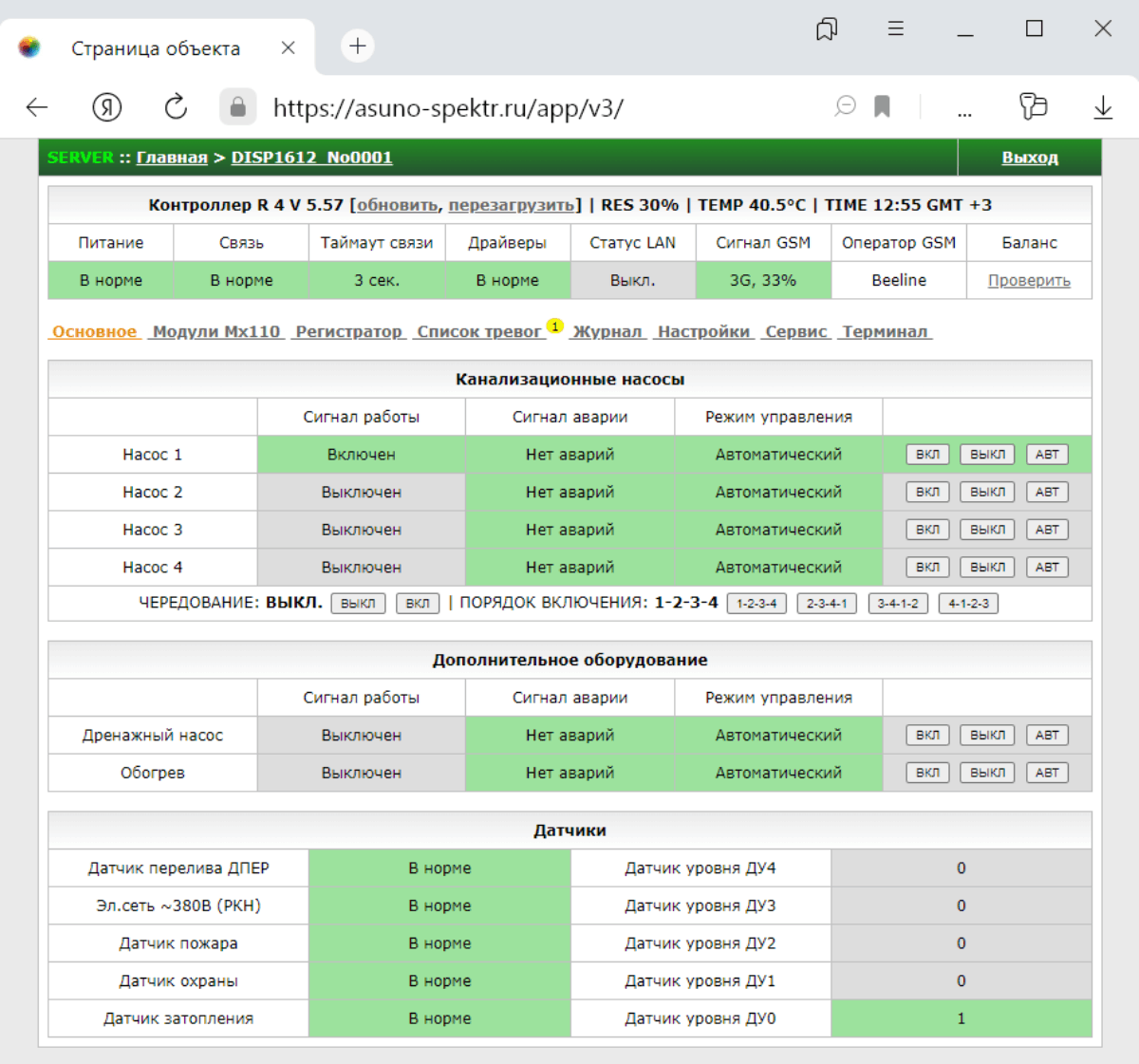
Task: Open Yandex home via Я icon
Action: (x=107, y=107)
